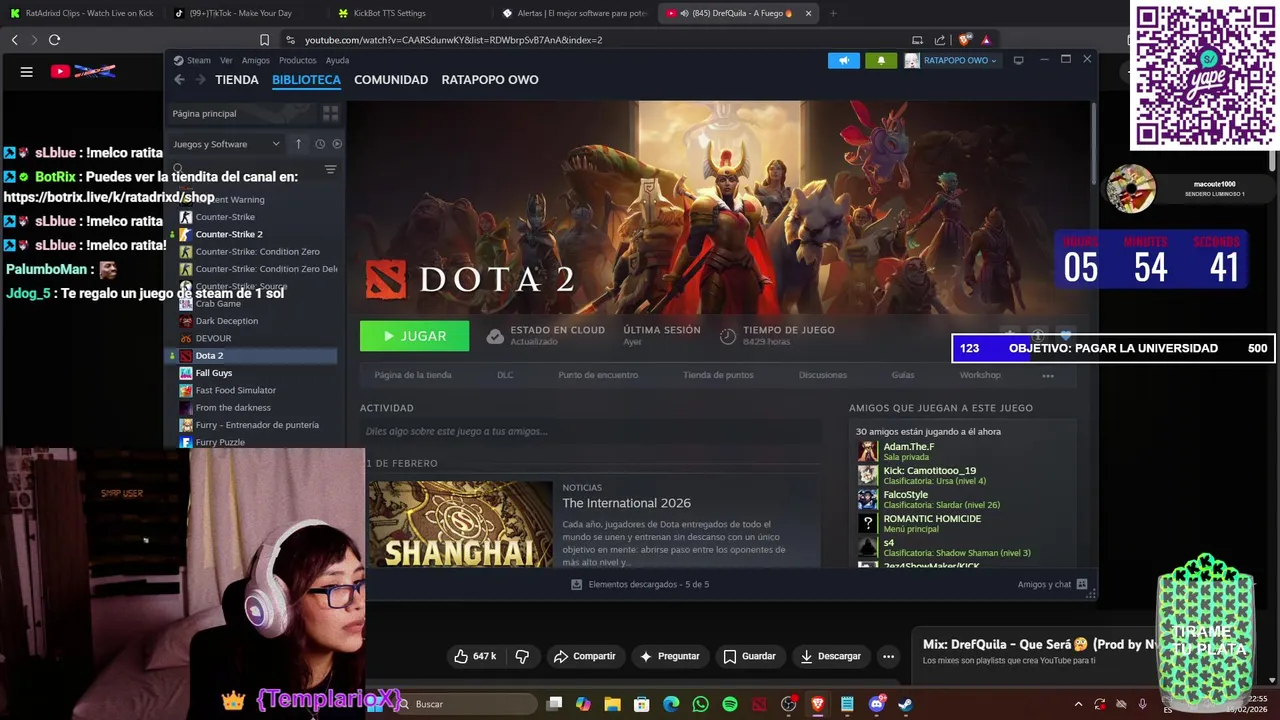Open friend FalcoStyle entry
Screen dimensions: 1280x720
coord(928,499)
